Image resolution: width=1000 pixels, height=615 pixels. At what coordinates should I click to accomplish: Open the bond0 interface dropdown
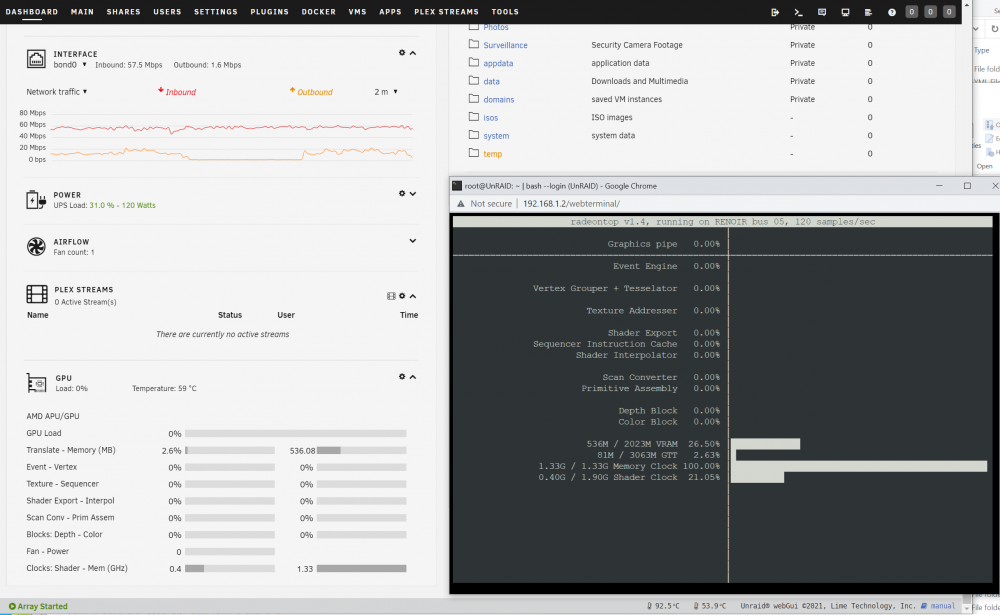point(70,64)
